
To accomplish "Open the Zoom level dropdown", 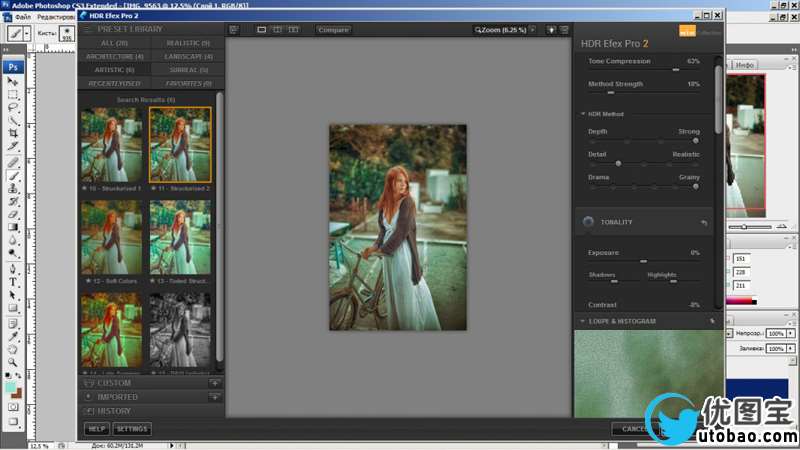I will point(533,30).
